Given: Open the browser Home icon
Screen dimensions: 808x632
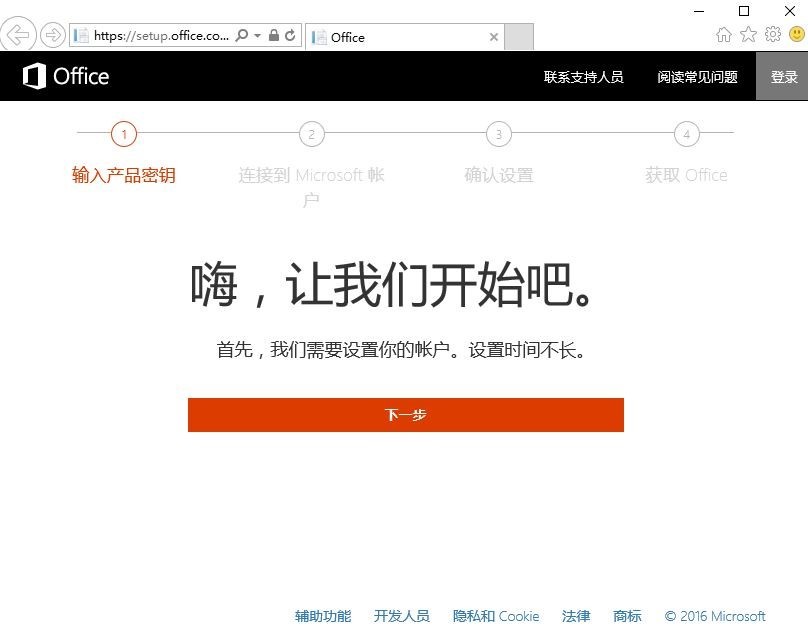Looking at the screenshot, I should click(723, 35).
